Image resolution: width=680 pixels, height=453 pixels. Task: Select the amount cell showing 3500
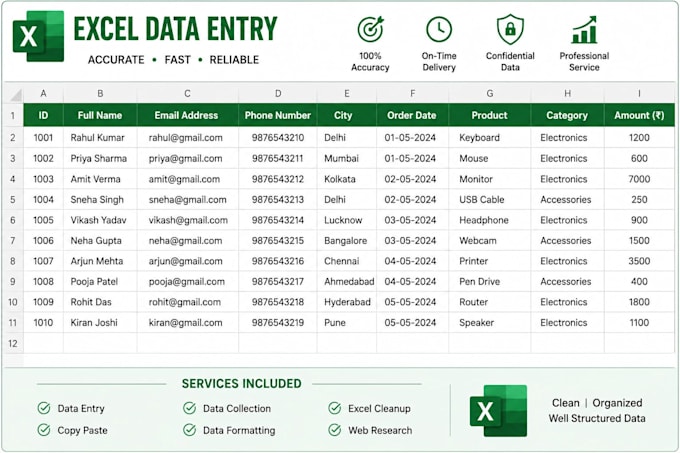[x=639, y=261]
